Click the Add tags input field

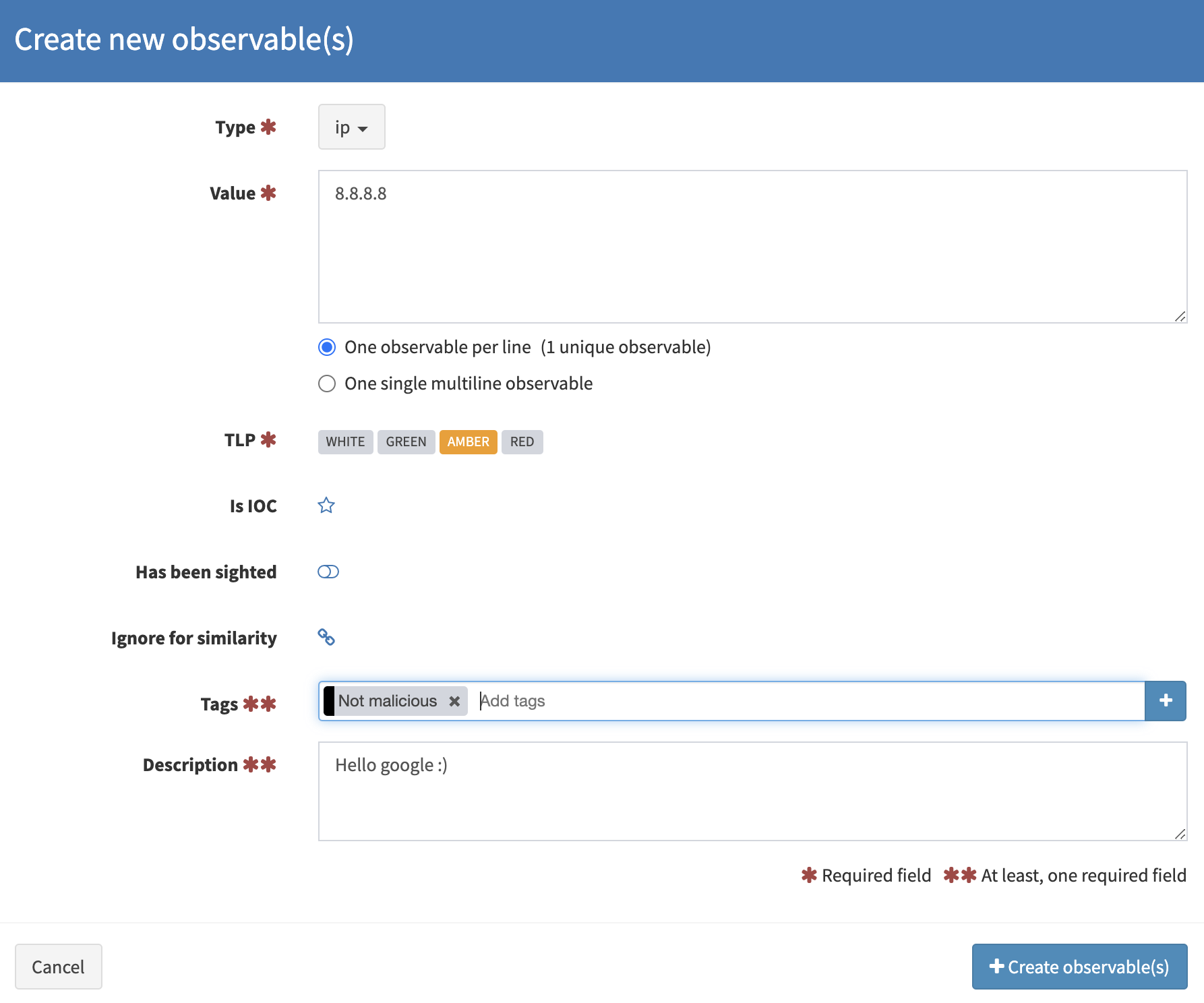[x=809, y=701]
